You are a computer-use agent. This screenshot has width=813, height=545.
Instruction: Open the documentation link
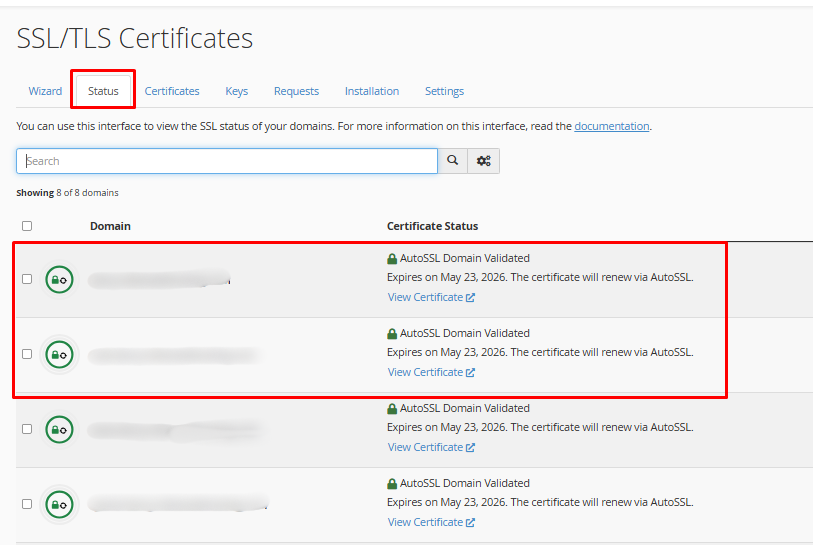612,126
